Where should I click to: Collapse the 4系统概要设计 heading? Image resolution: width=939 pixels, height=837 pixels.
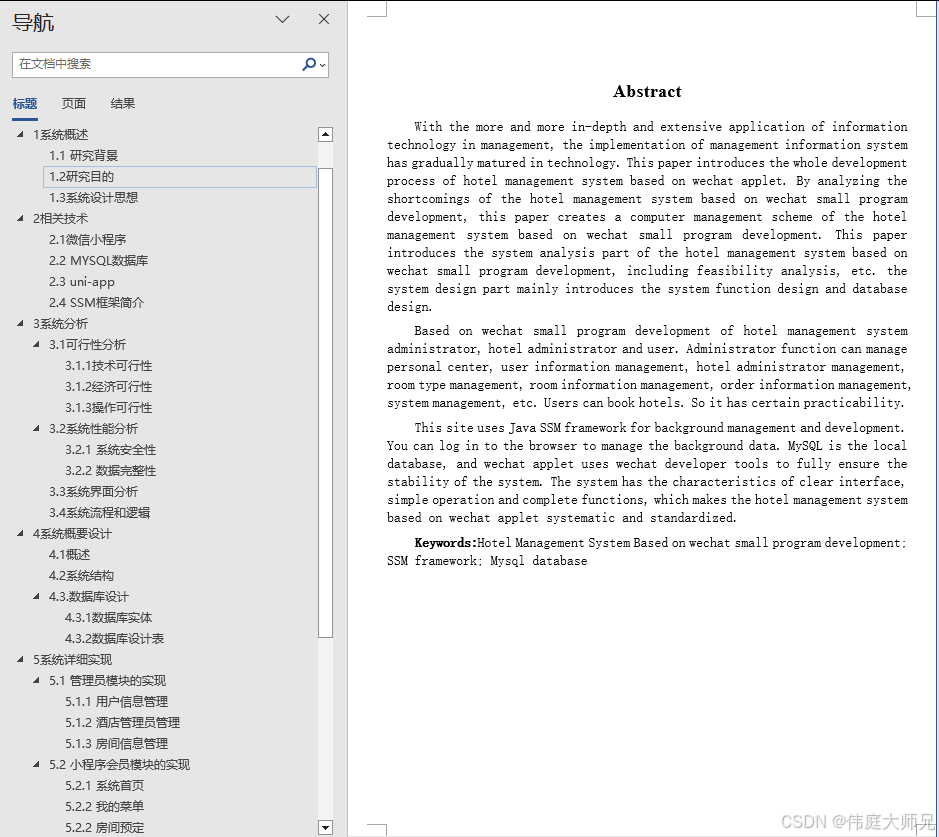pyautogui.click(x=20, y=533)
